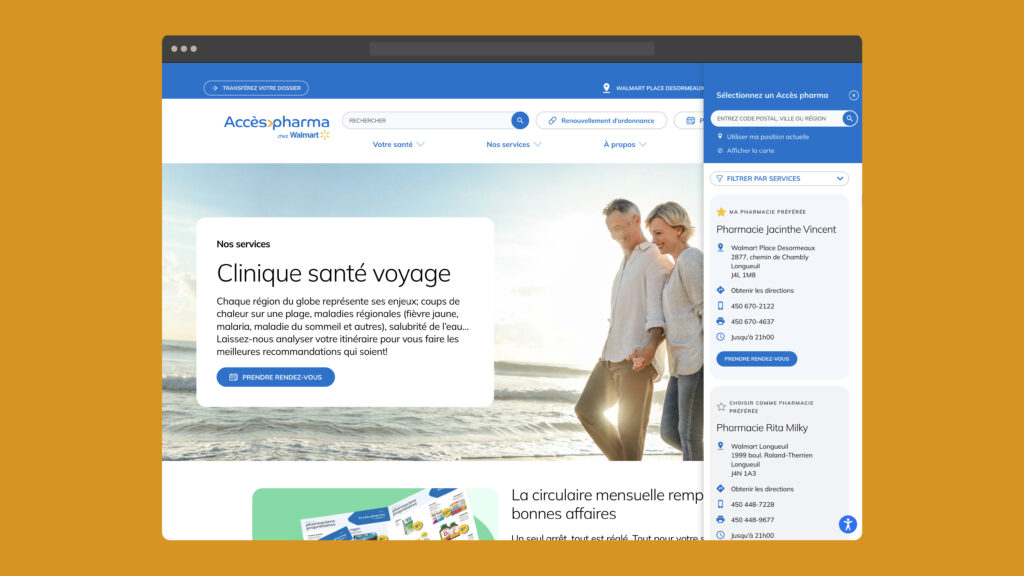Click Utiliser ma position actuelle link
The height and width of the screenshot is (576, 1024).
click(x=767, y=136)
